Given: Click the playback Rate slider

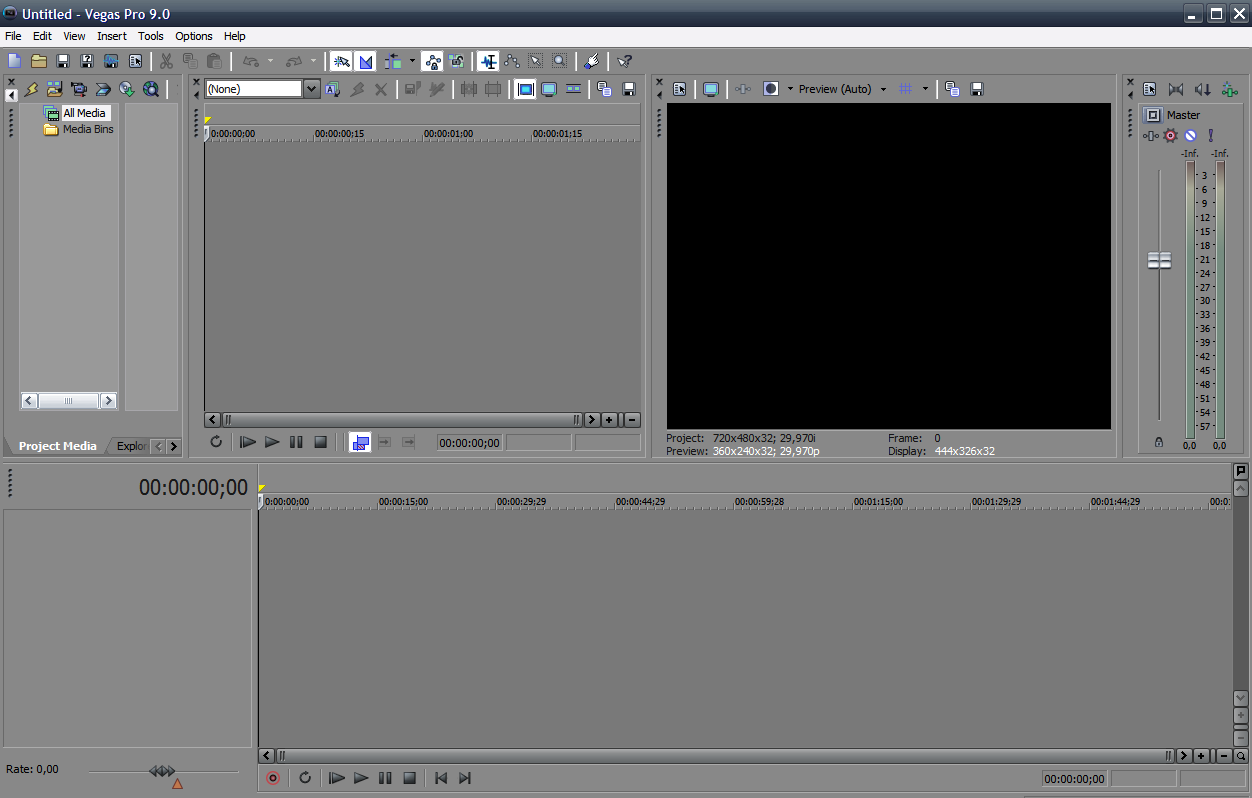Looking at the screenshot, I should (x=163, y=771).
